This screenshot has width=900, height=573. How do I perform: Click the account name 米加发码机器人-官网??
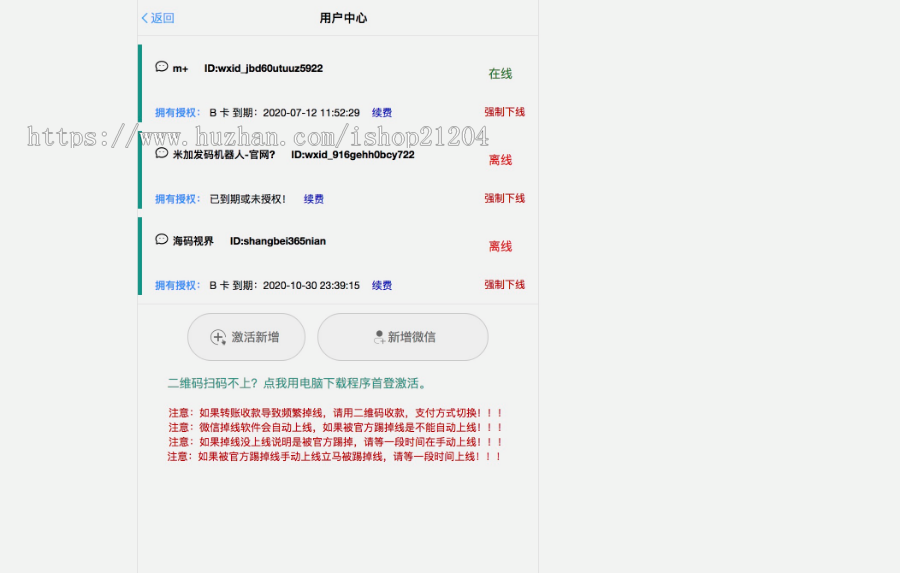click(x=224, y=154)
